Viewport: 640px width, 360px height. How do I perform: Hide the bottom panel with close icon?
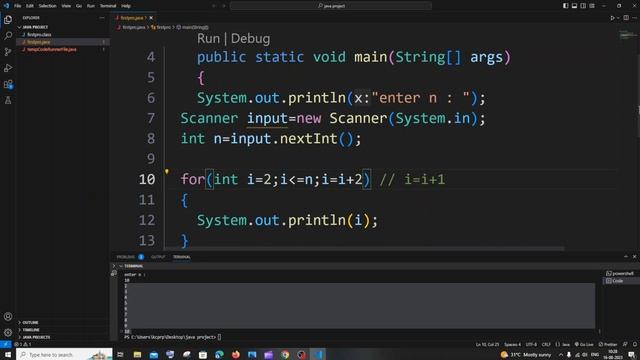point(634,257)
